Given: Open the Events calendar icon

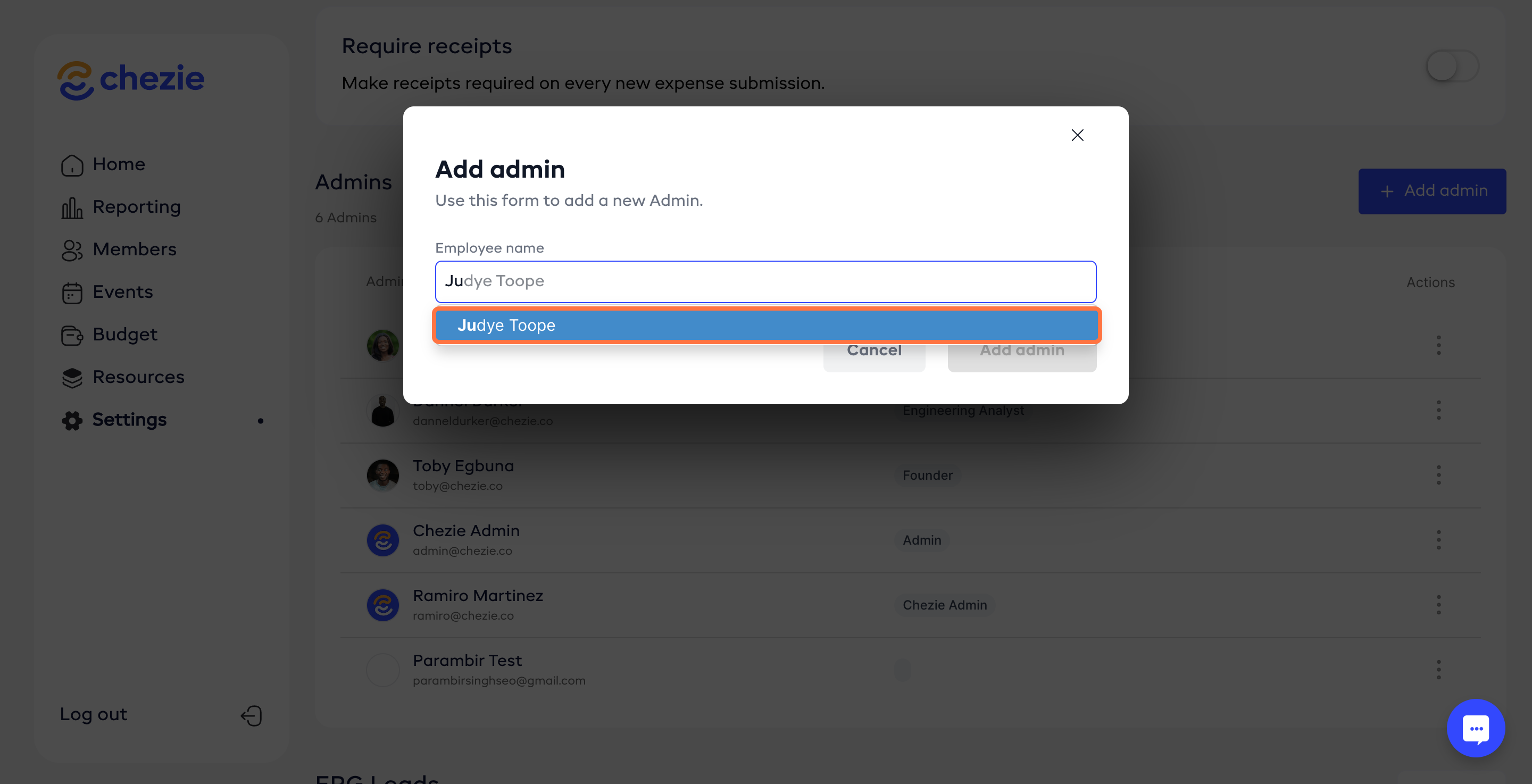Looking at the screenshot, I should [72, 293].
